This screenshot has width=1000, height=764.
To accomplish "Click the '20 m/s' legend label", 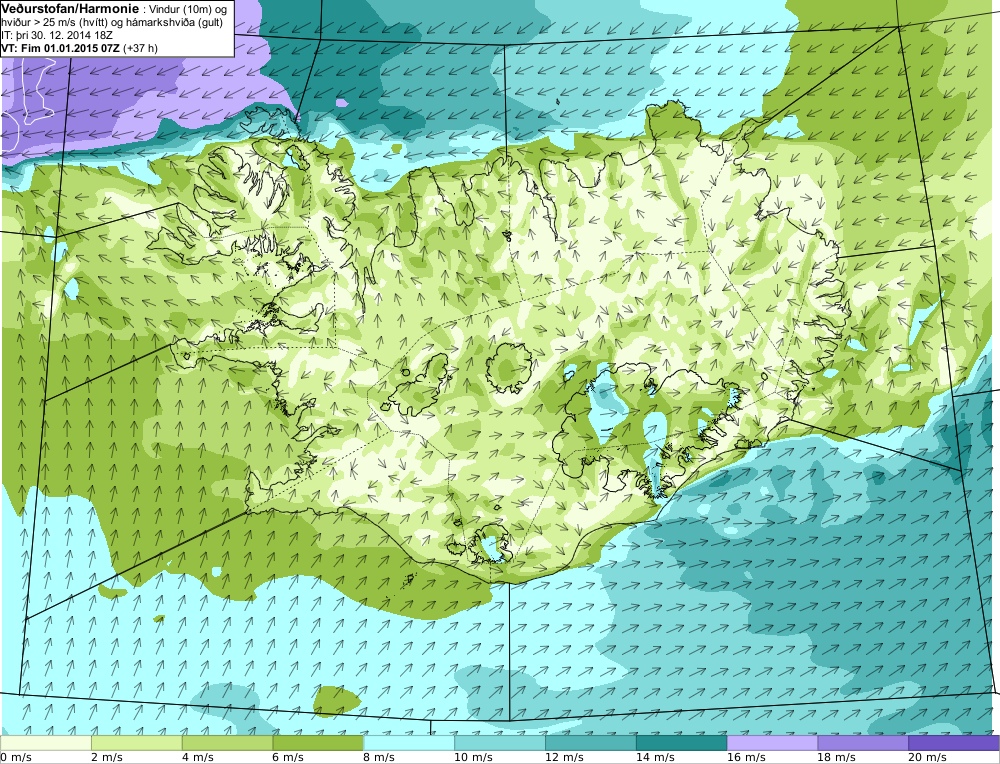I will click(x=928, y=757).
